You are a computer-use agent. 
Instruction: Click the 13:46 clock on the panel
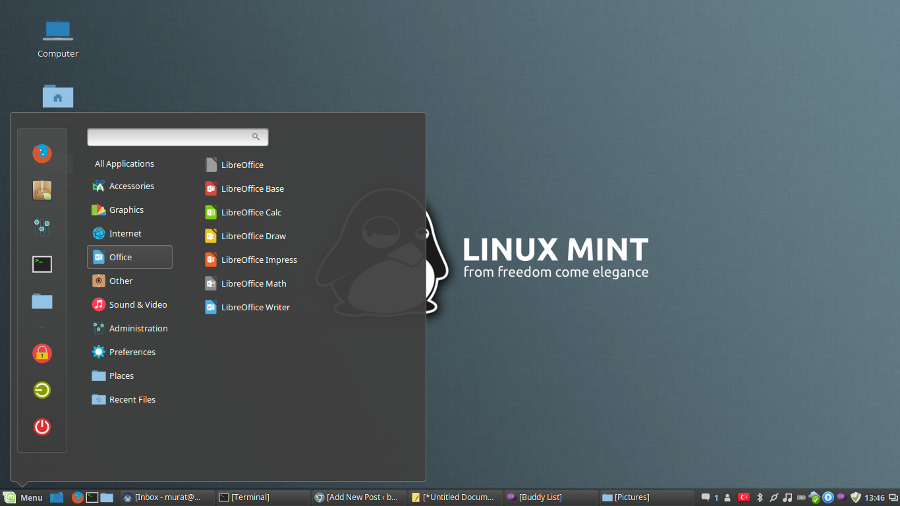[x=874, y=497]
